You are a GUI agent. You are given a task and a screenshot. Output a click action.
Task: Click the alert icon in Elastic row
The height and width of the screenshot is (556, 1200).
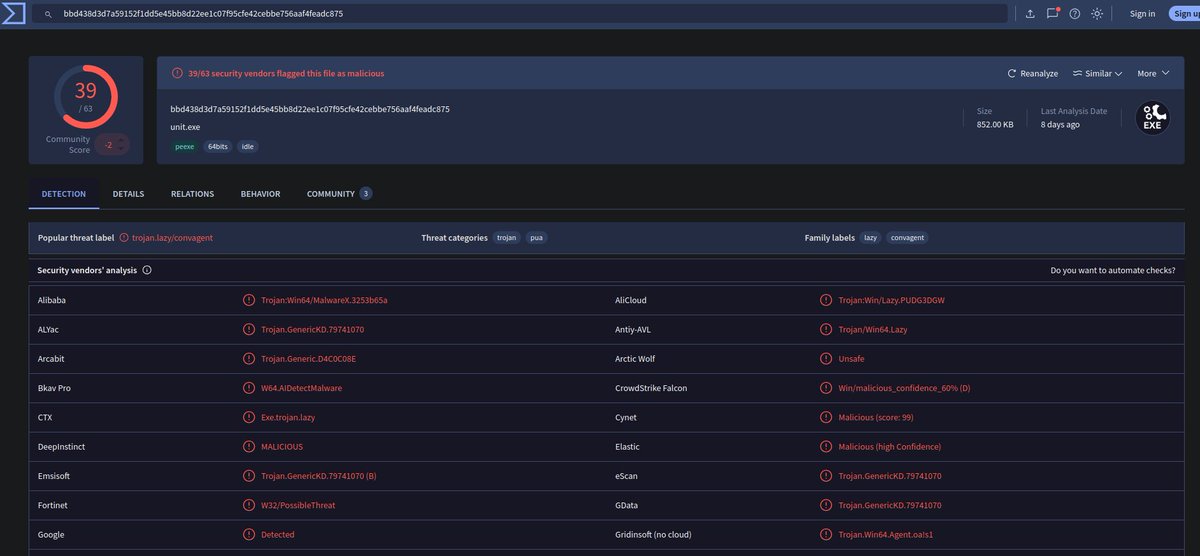tap(826, 447)
